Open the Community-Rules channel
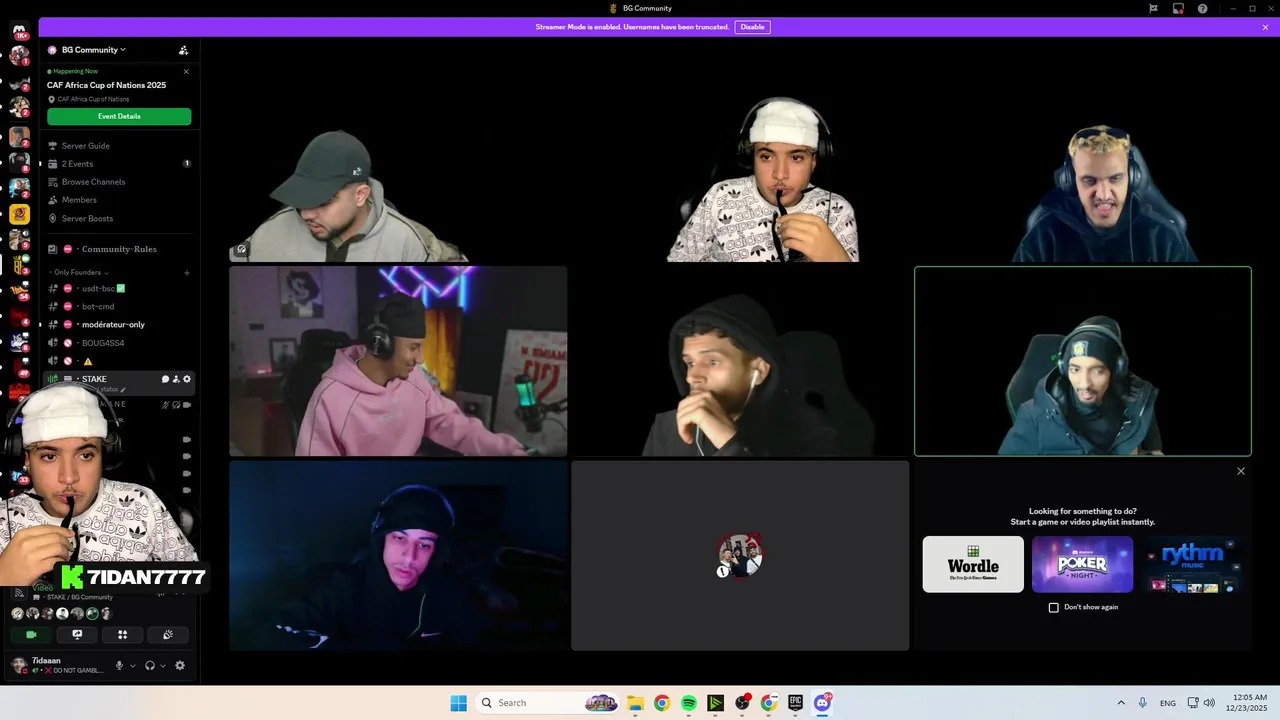Screen dimensions: 1280x720 (119, 249)
